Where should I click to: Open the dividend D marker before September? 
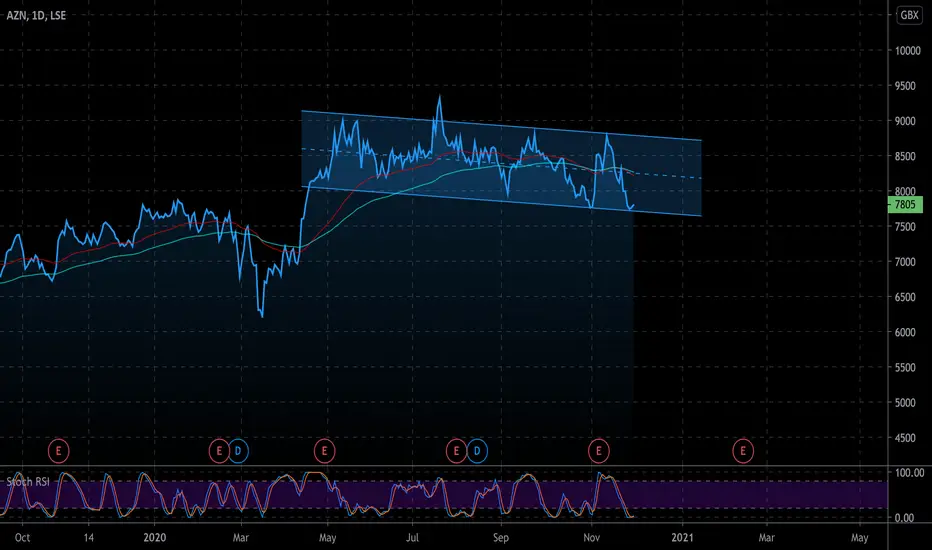point(477,451)
